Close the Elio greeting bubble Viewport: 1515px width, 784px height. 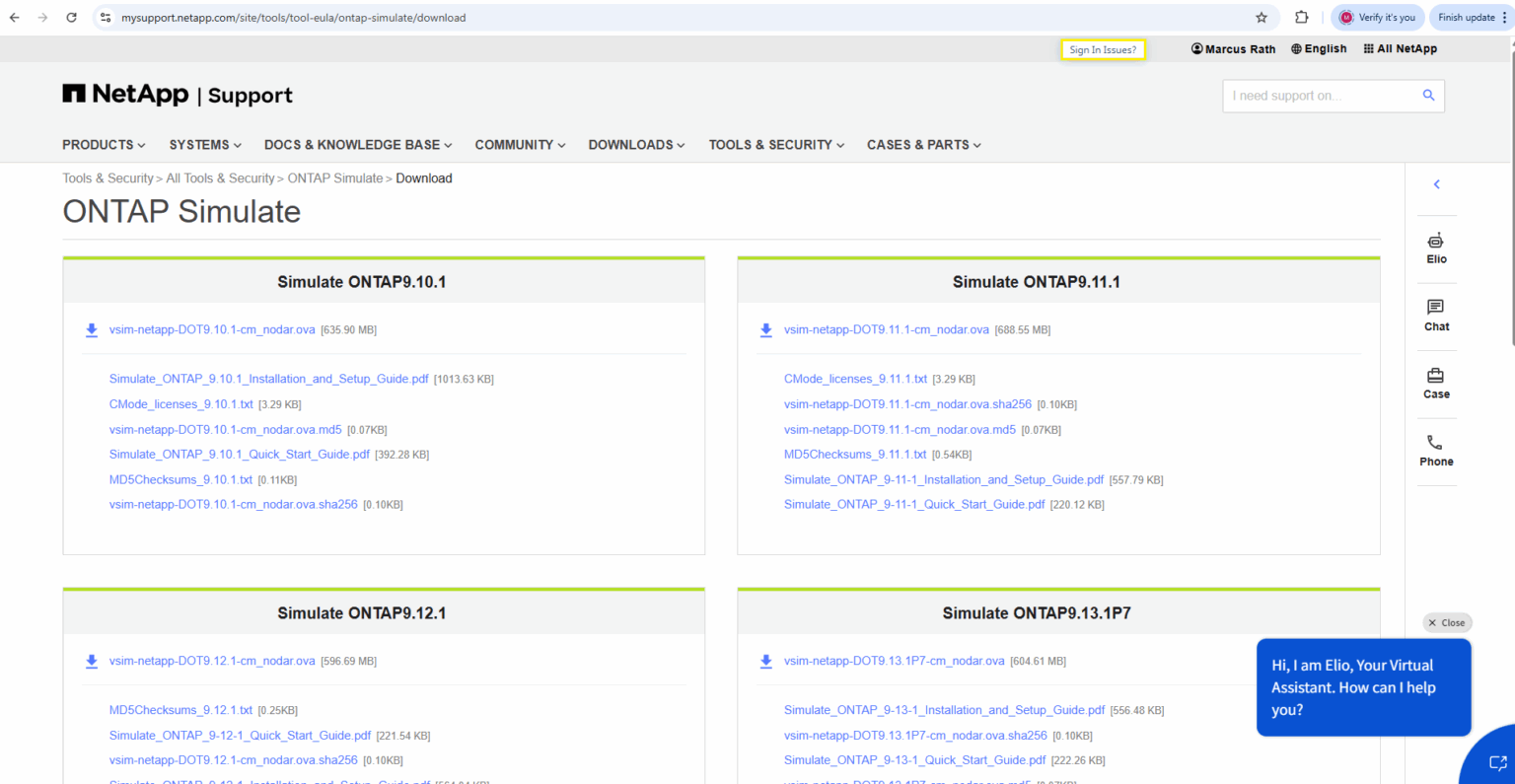pos(1447,622)
